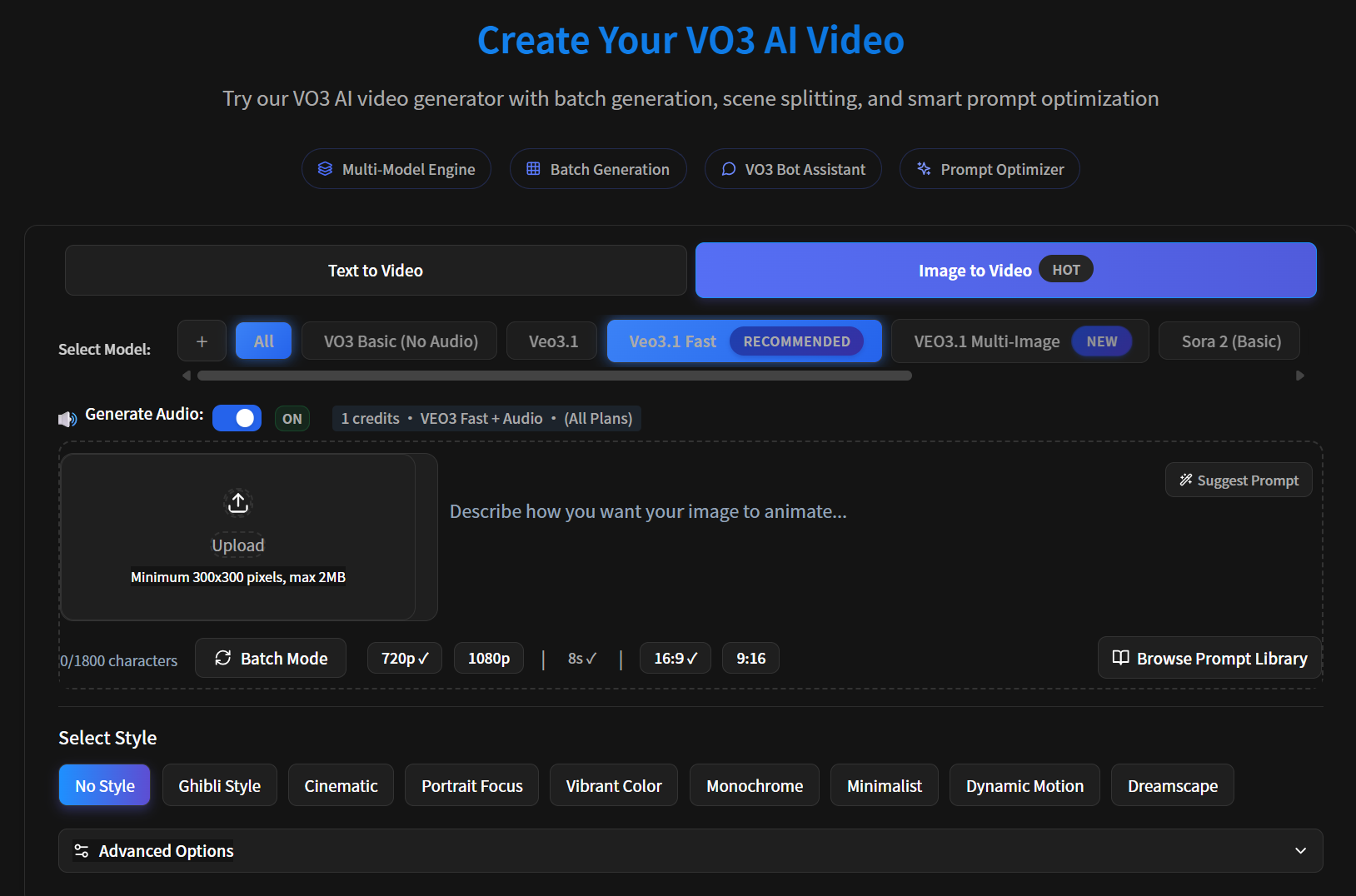Open the Advanced Options section
The width and height of the screenshot is (1356, 896).
(690, 851)
